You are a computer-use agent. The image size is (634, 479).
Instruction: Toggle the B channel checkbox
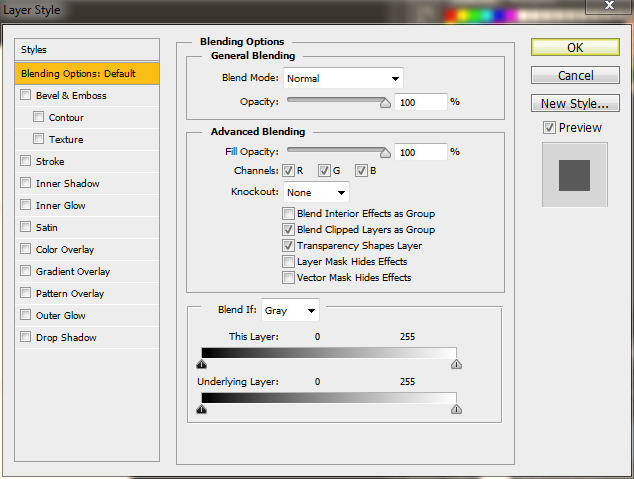coord(361,171)
